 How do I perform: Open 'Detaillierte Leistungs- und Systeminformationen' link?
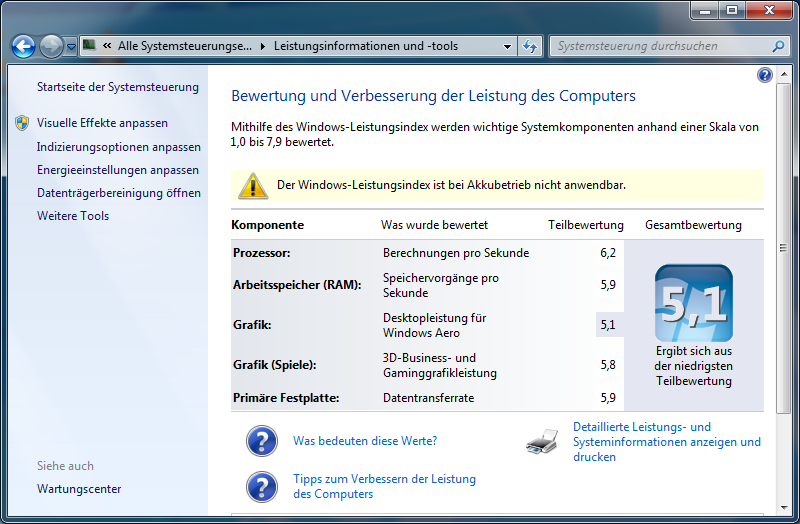[x=667, y=442]
